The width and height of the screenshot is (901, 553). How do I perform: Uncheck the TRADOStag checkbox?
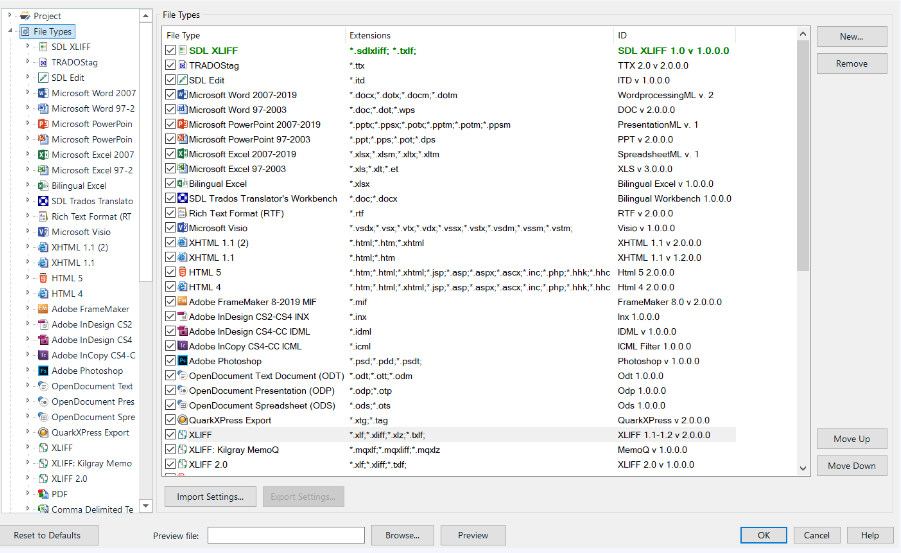click(171, 66)
